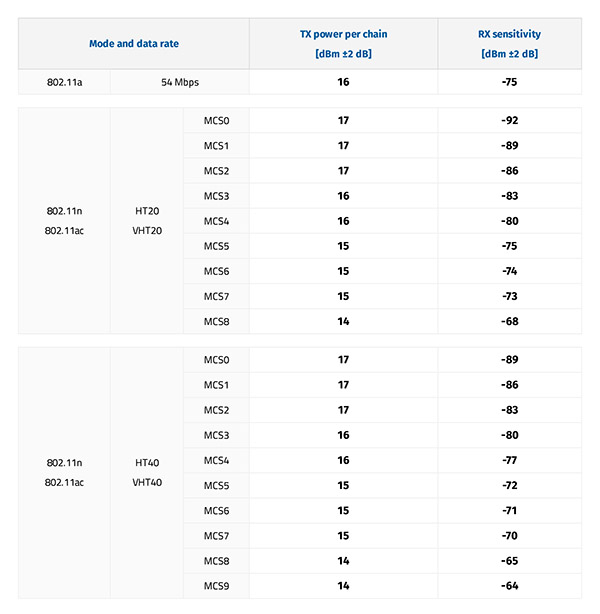Select the MCS9 row label
The width and height of the screenshot is (600, 614).
pyautogui.click(x=216, y=585)
